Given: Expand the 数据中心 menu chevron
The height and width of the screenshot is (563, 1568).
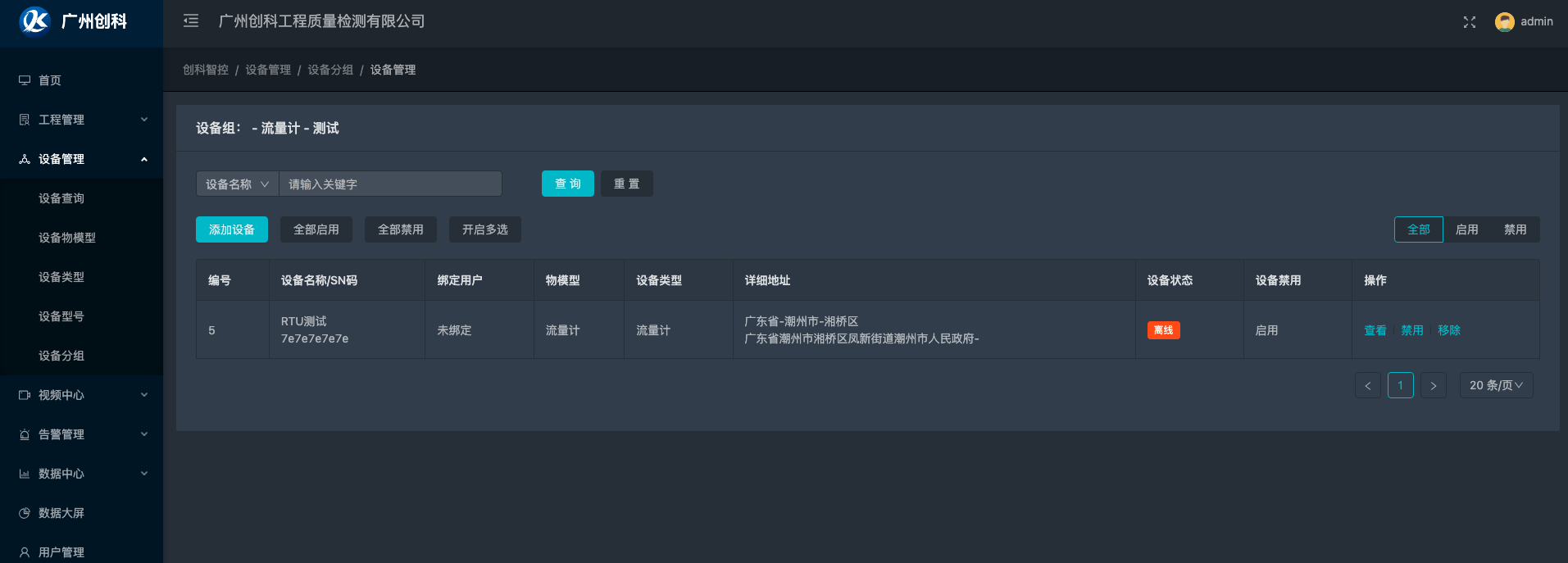Looking at the screenshot, I should (144, 474).
